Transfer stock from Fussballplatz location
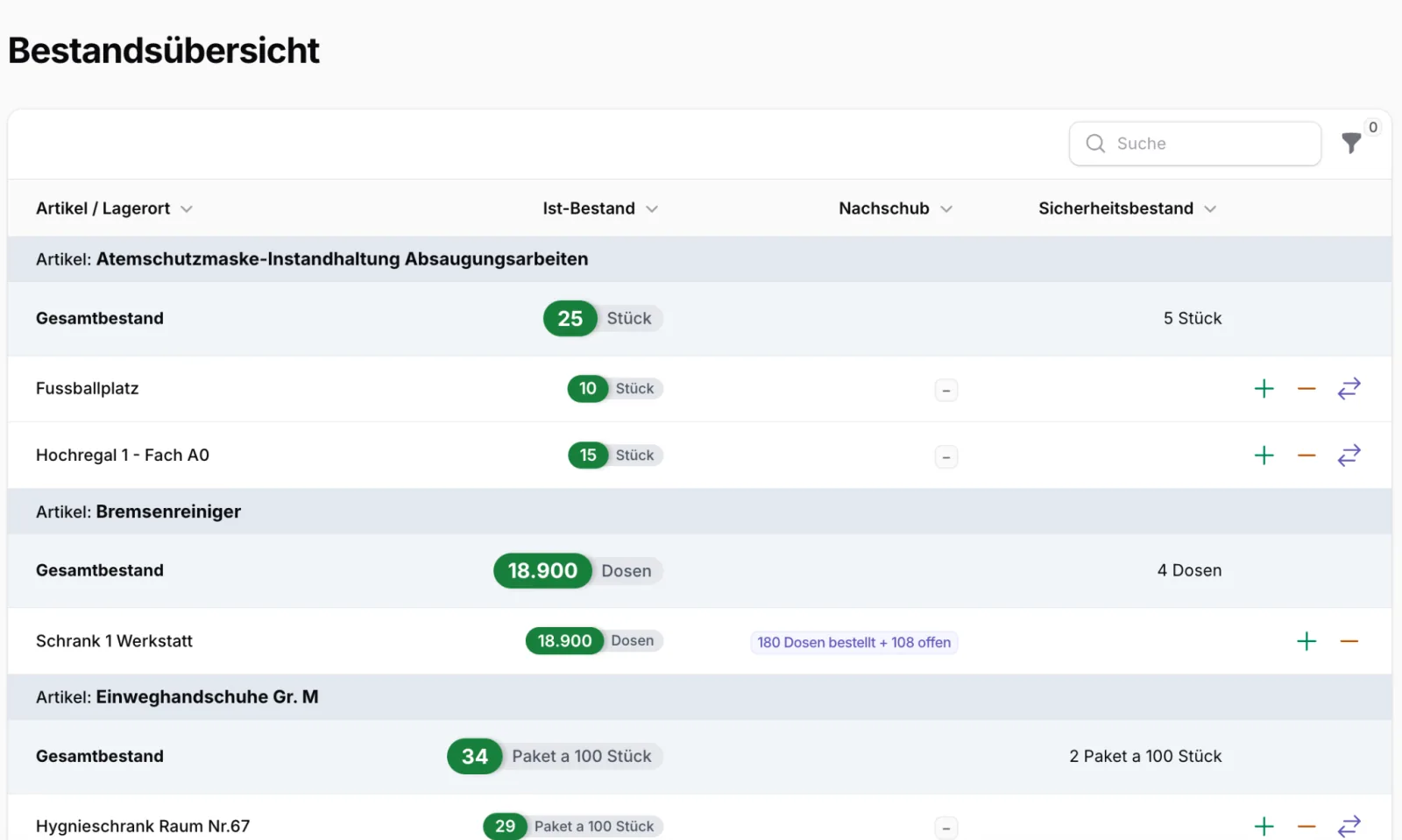This screenshot has height=840, width=1402. coord(1349,388)
